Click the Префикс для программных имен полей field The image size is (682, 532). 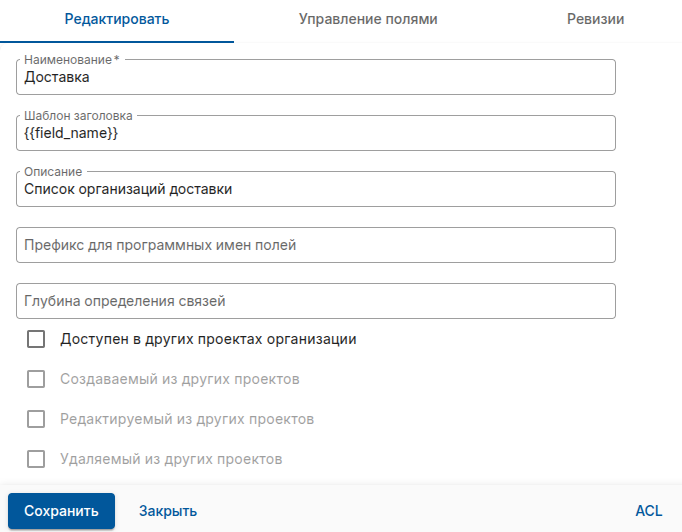316,245
